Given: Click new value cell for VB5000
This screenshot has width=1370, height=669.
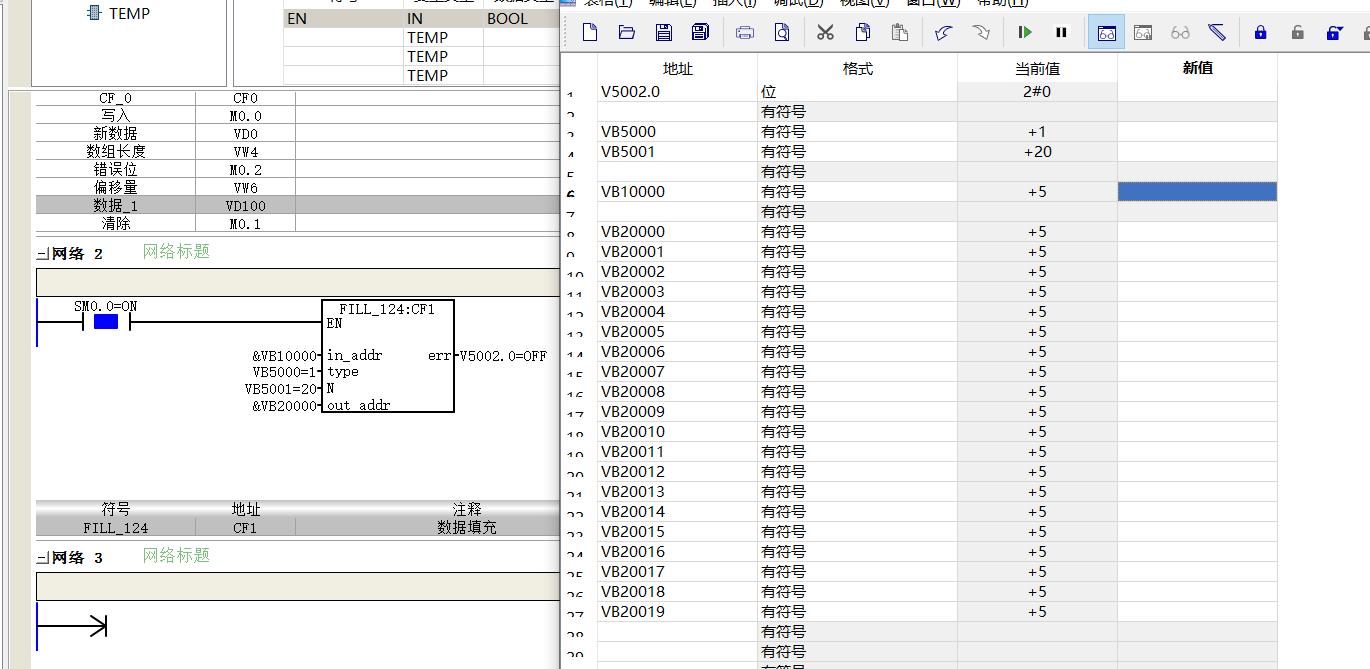Looking at the screenshot, I should pos(1197,131).
